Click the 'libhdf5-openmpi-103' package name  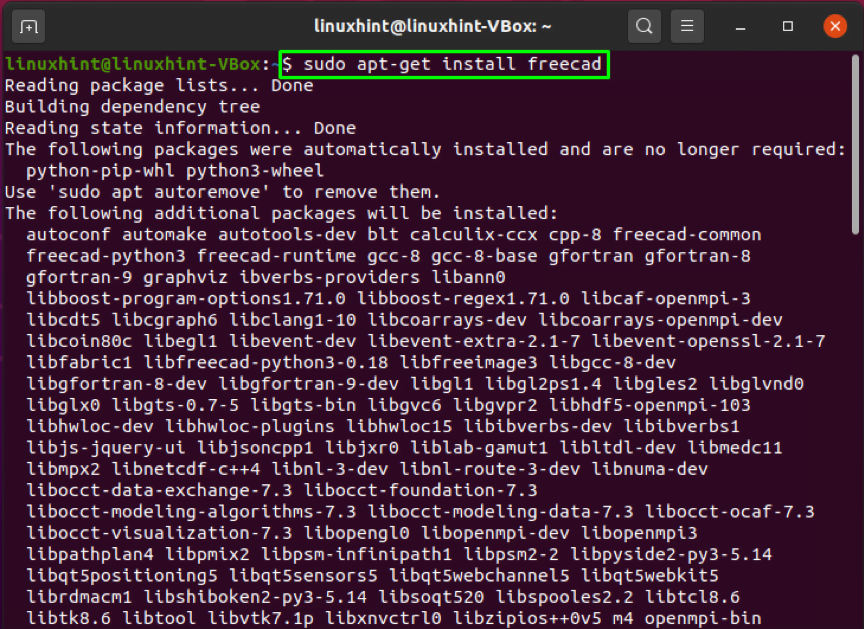point(650,405)
